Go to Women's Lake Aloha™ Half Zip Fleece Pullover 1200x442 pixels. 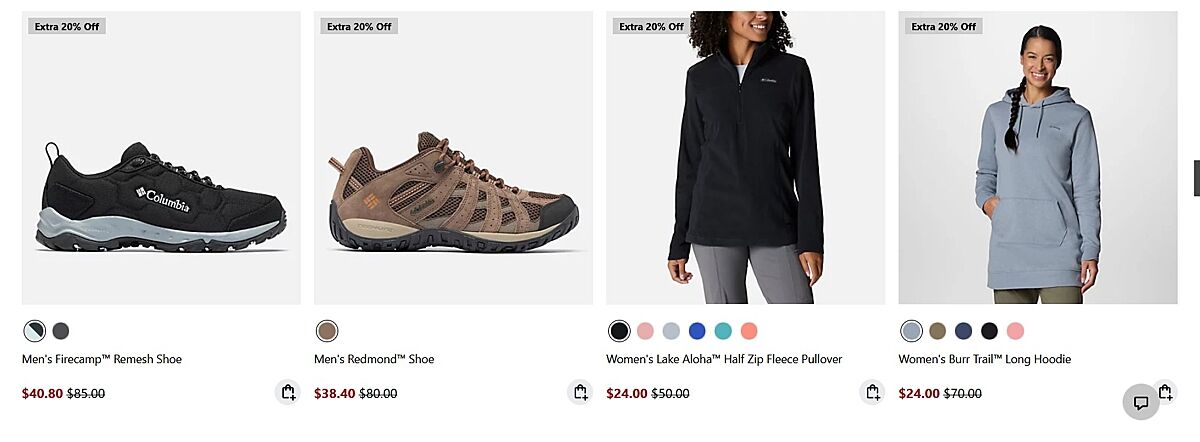[724, 359]
